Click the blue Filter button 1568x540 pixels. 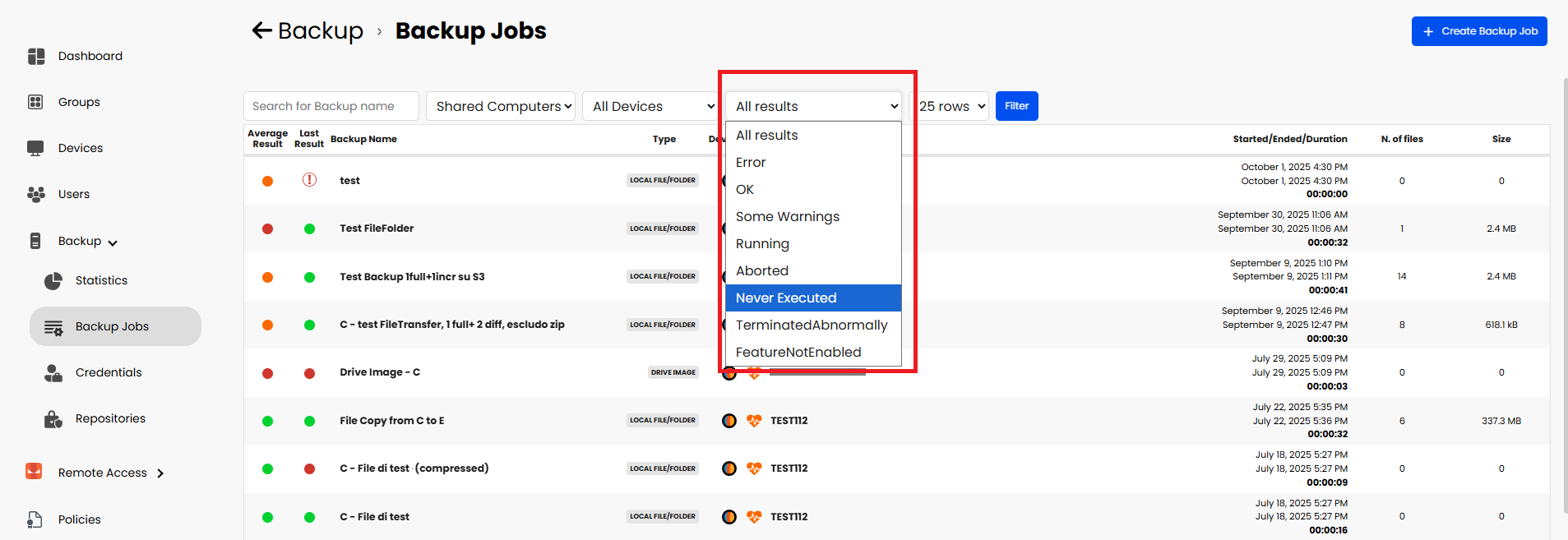[1016, 106]
